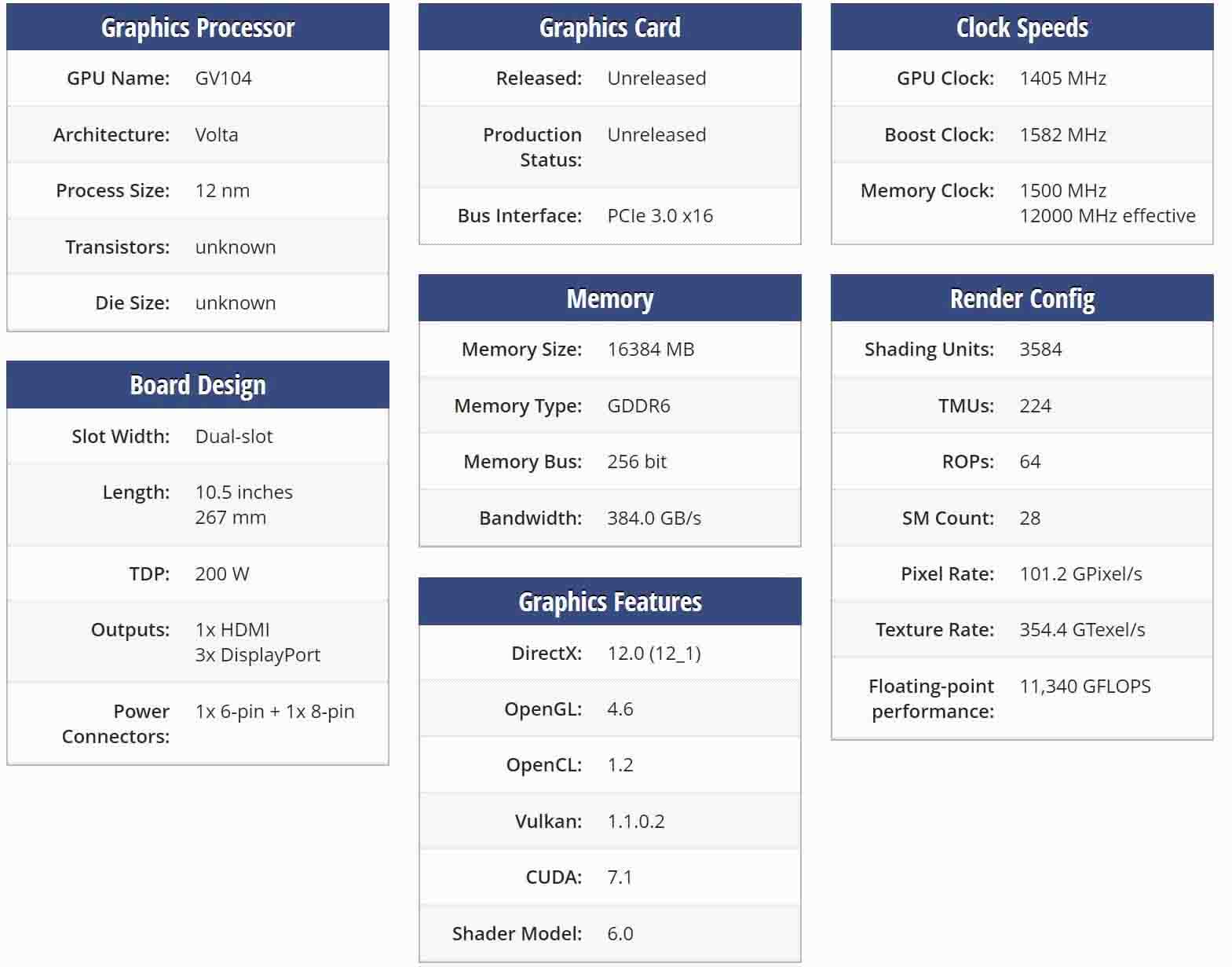Click the Render Config section header
Viewport: 1232px width, 967px height.
tap(1022, 299)
